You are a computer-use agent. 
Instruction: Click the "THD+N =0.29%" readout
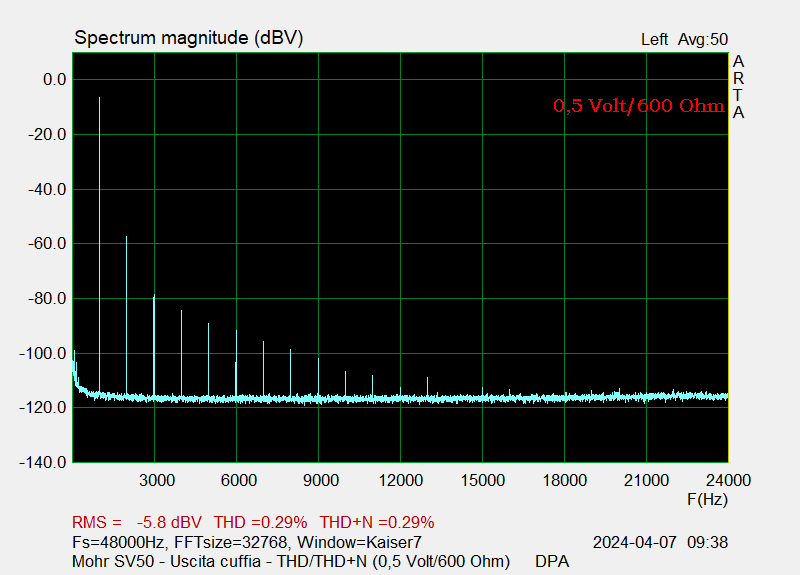[376, 522]
